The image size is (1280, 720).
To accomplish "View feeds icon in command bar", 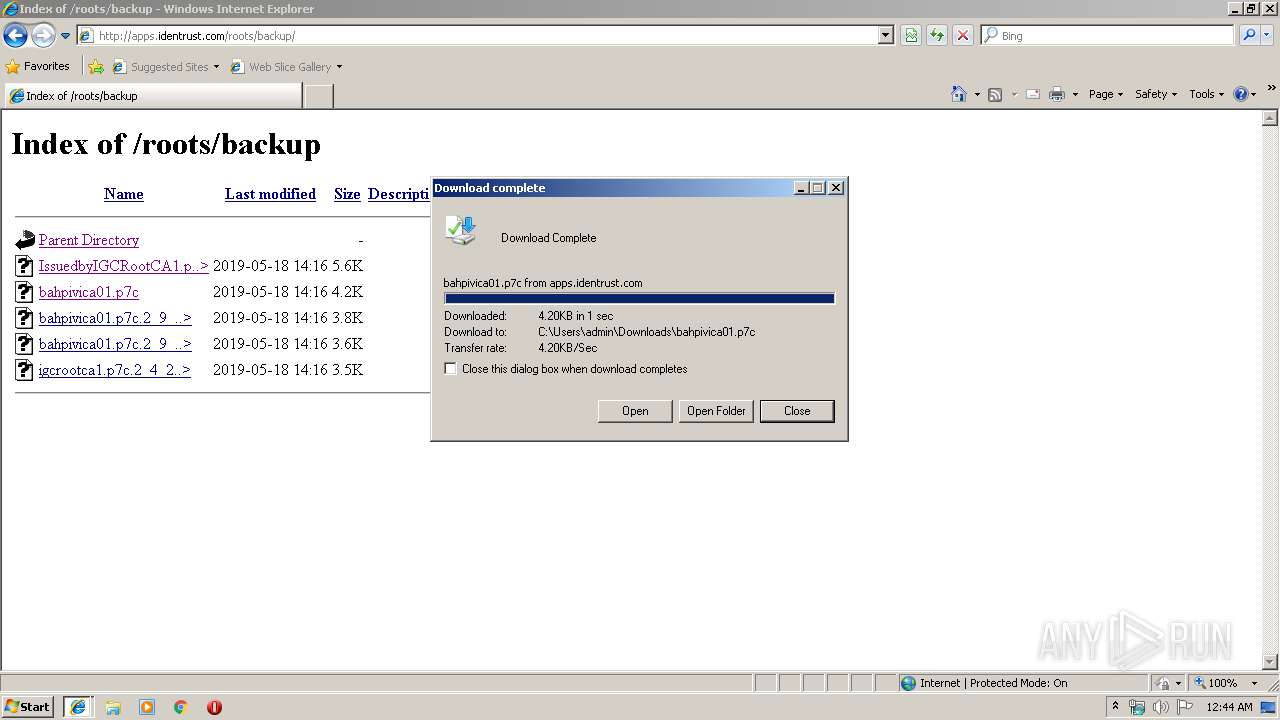I will tap(995, 94).
